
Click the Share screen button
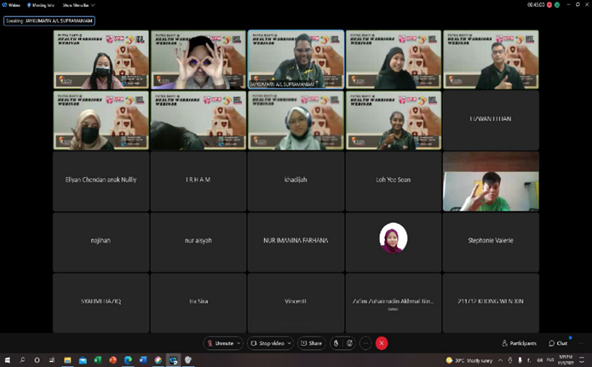[311, 343]
